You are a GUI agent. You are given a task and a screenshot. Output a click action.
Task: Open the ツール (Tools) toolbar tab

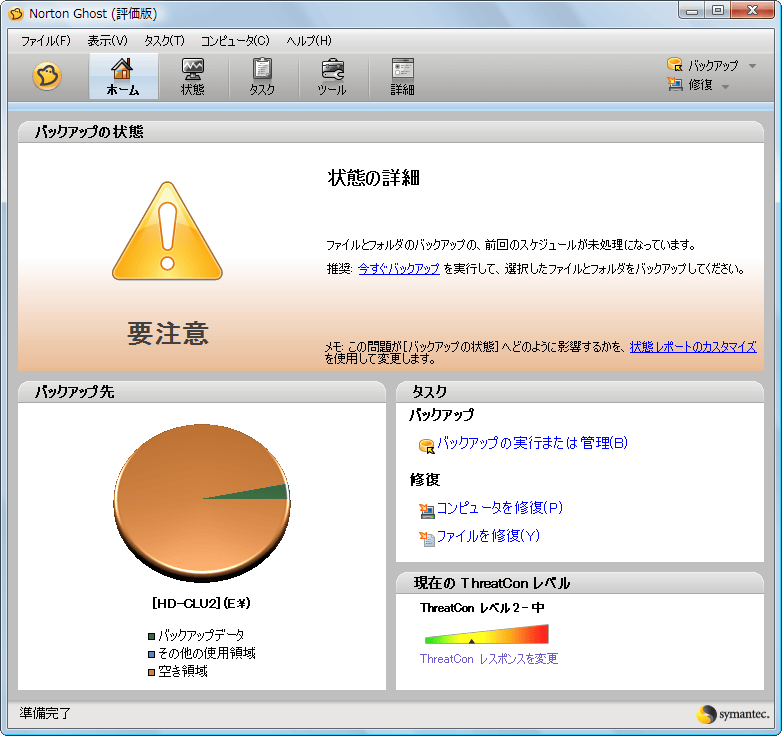point(332,76)
